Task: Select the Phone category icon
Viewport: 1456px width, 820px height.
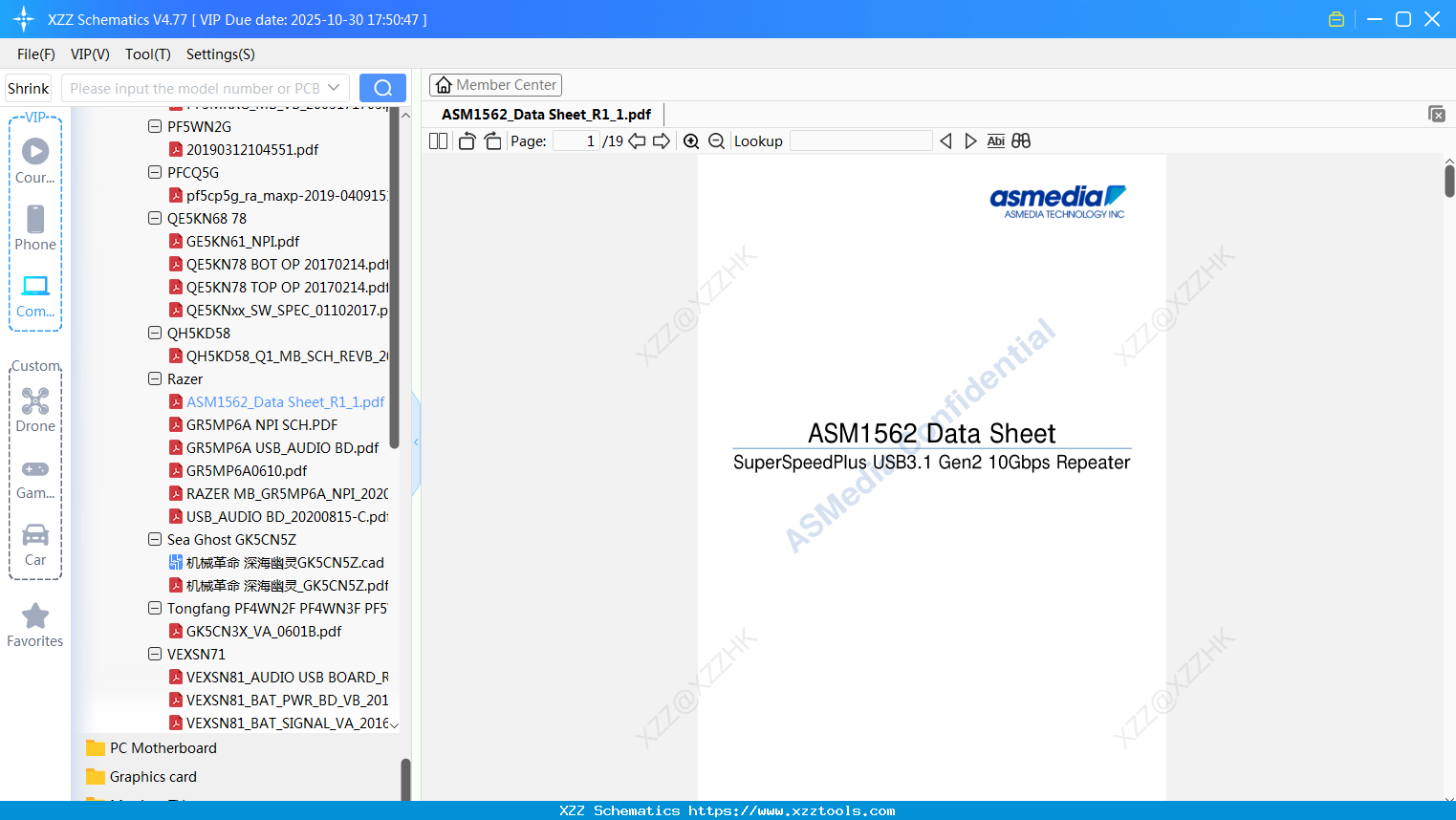Action: [x=35, y=227]
